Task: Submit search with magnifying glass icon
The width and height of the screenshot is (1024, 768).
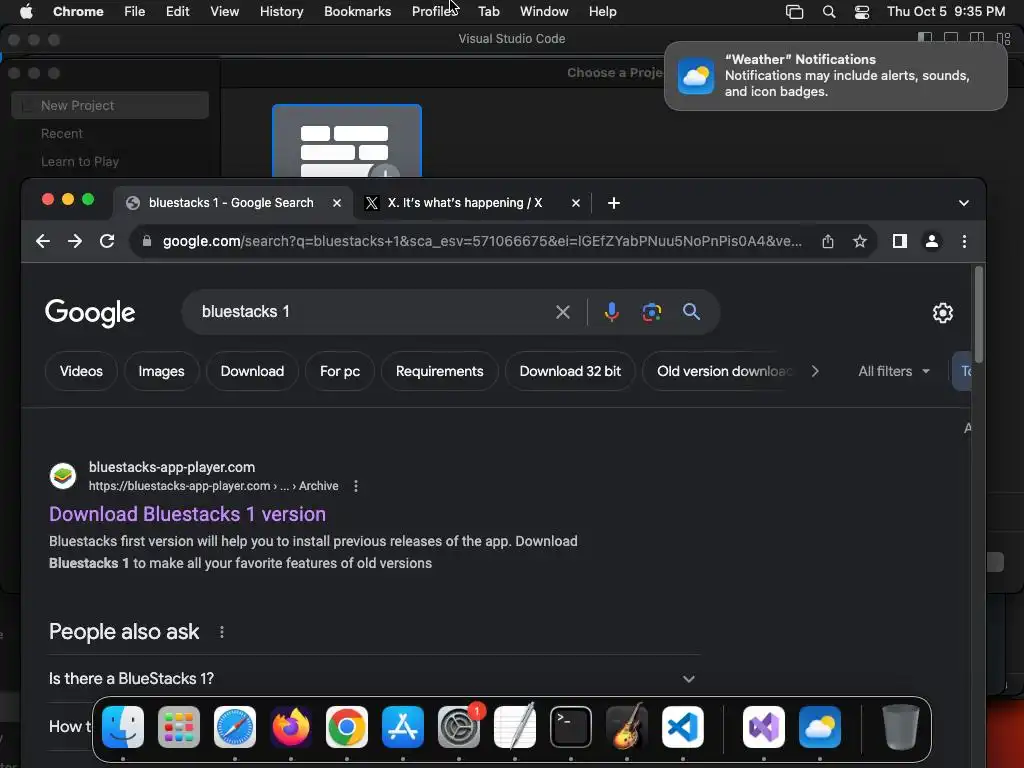Action: tap(691, 312)
